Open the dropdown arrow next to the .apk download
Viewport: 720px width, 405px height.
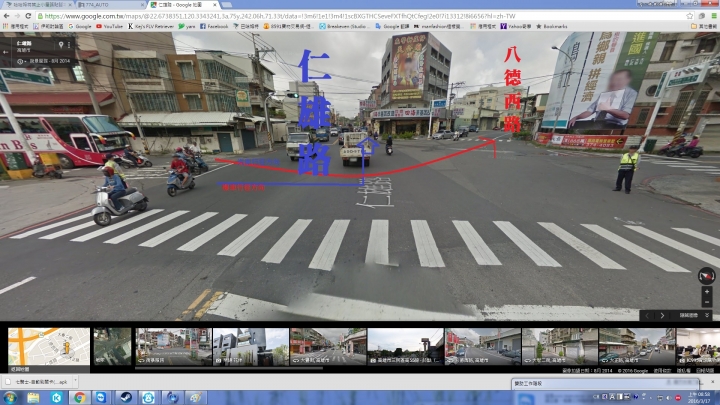(75, 381)
